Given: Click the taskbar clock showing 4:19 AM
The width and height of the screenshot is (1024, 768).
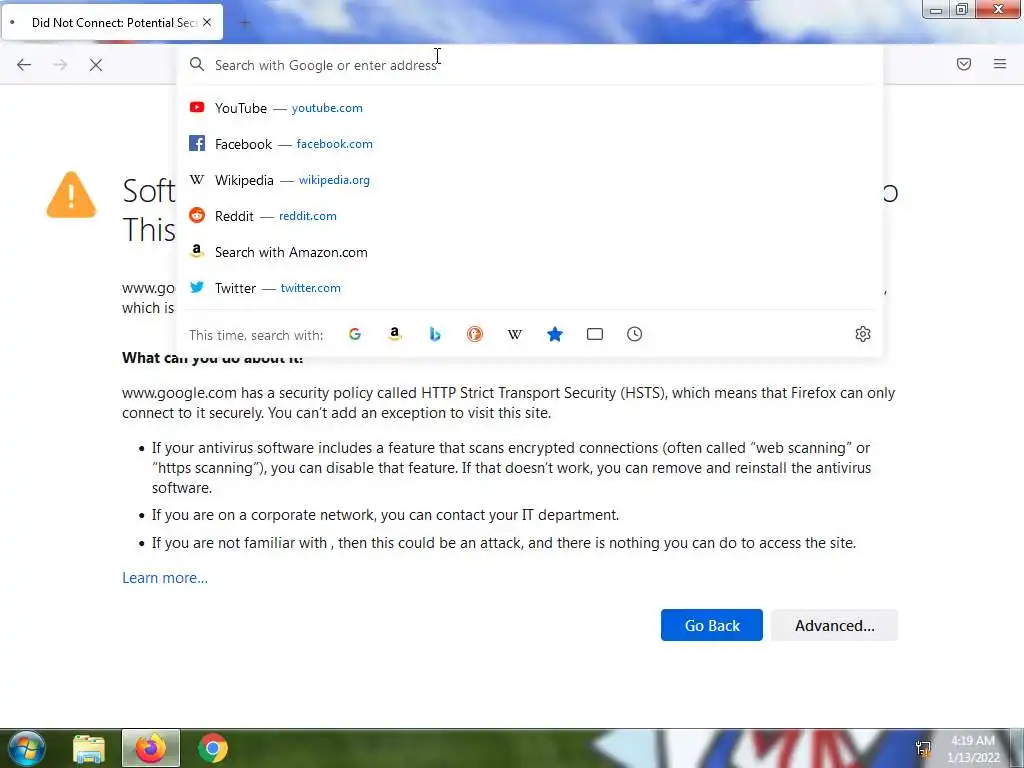Looking at the screenshot, I should point(973,748).
